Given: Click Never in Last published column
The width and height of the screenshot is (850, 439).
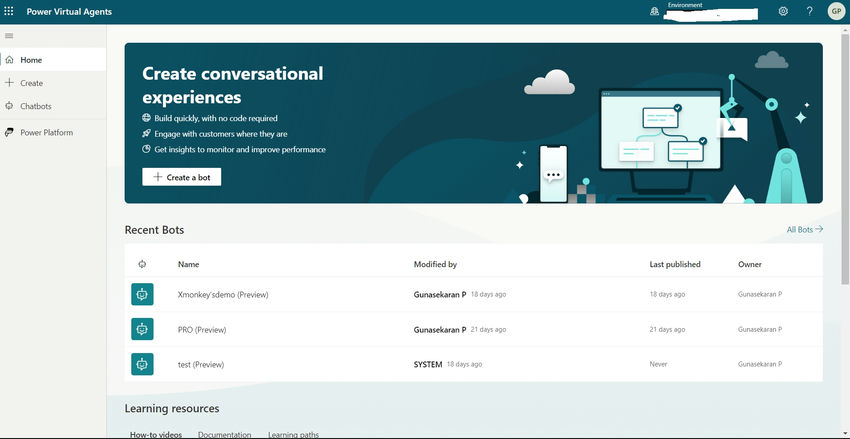Looking at the screenshot, I should [658, 364].
